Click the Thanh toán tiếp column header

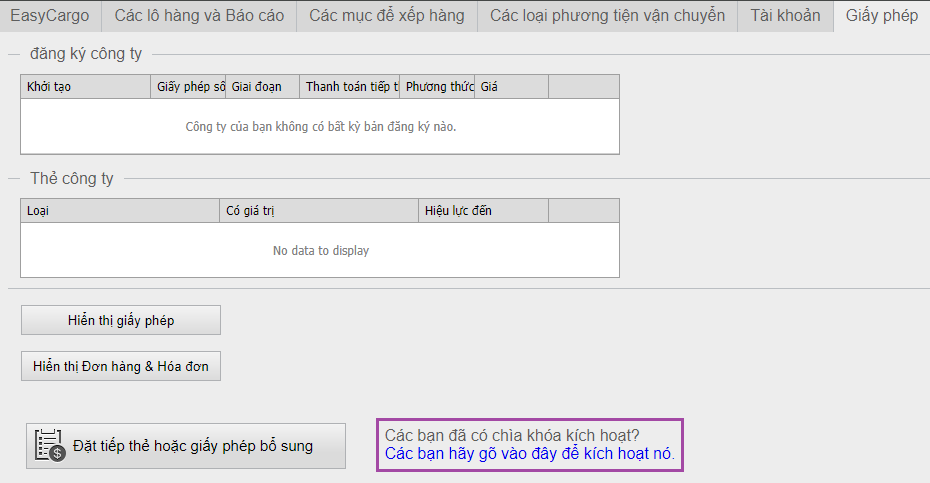point(349,87)
